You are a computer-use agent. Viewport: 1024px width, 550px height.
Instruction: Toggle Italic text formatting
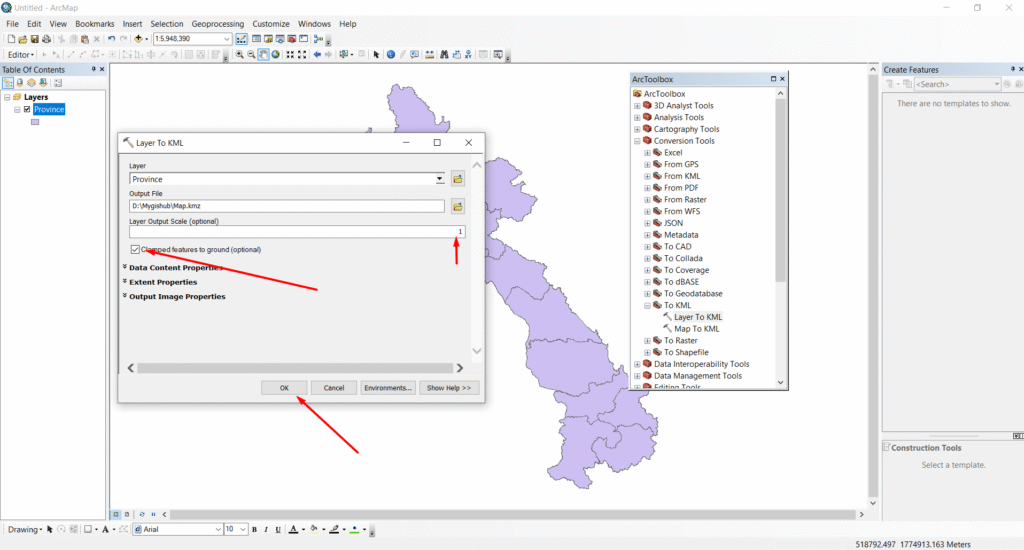[x=266, y=529]
